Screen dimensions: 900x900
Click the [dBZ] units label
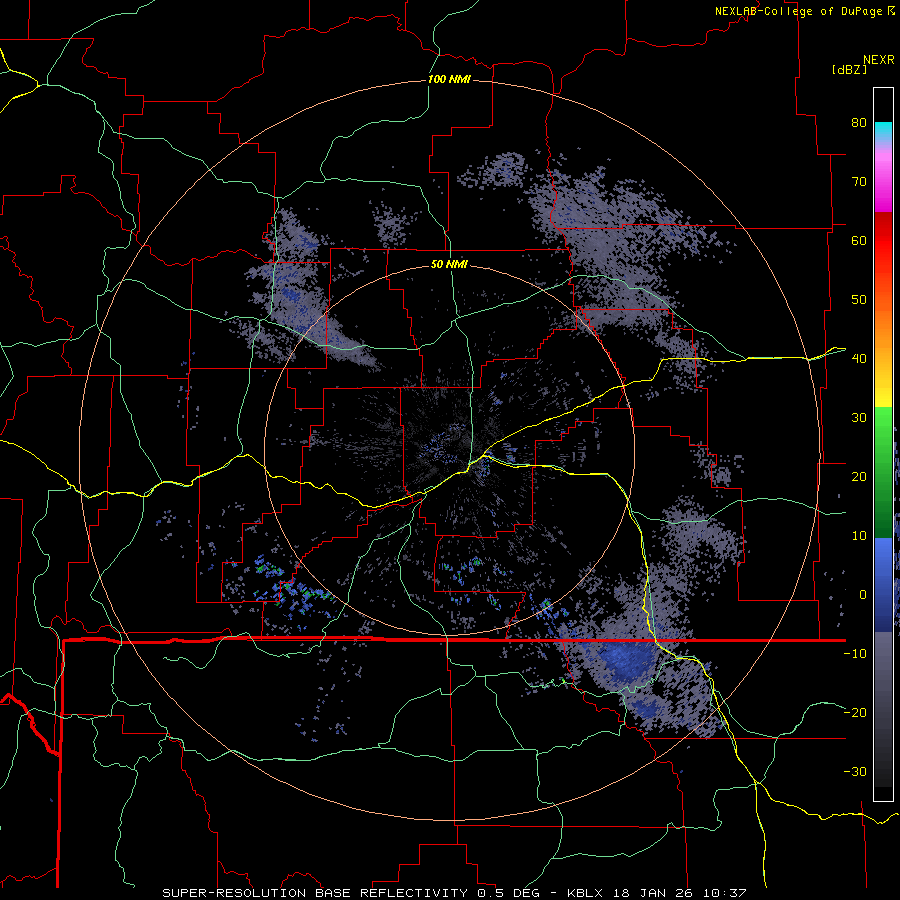tap(849, 69)
